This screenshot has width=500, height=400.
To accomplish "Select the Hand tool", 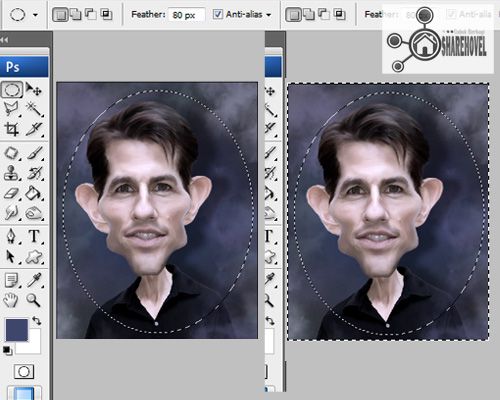I will (11, 300).
